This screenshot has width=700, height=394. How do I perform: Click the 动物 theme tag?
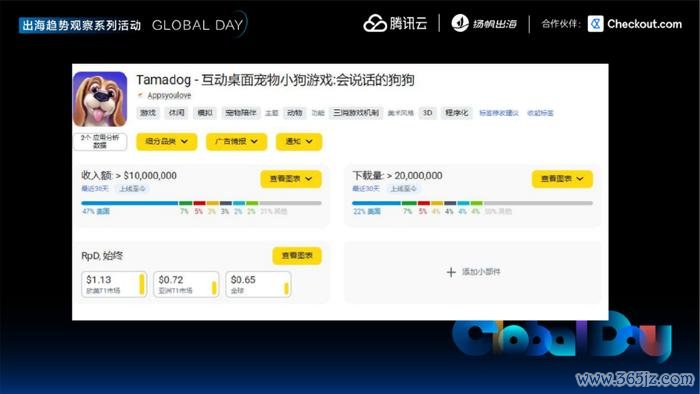295,113
